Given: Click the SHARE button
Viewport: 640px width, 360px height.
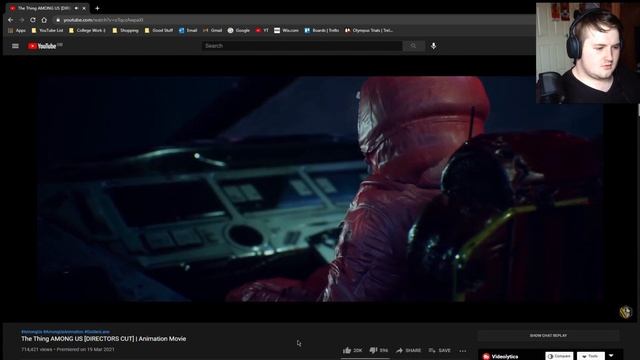Looking at the screenshot, I should (x=408, y=350).
